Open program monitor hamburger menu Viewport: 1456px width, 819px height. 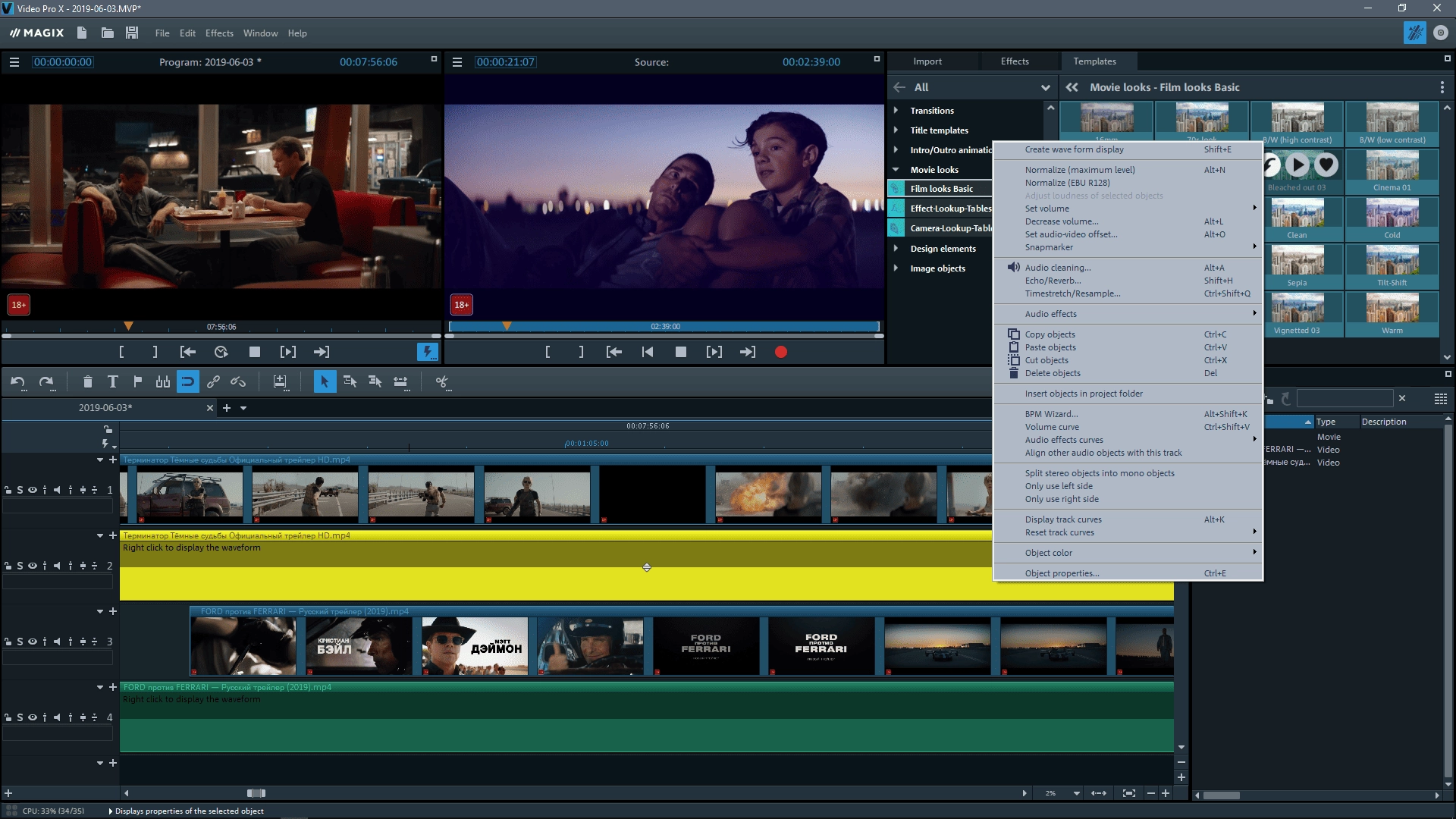[x=14, y=62]
